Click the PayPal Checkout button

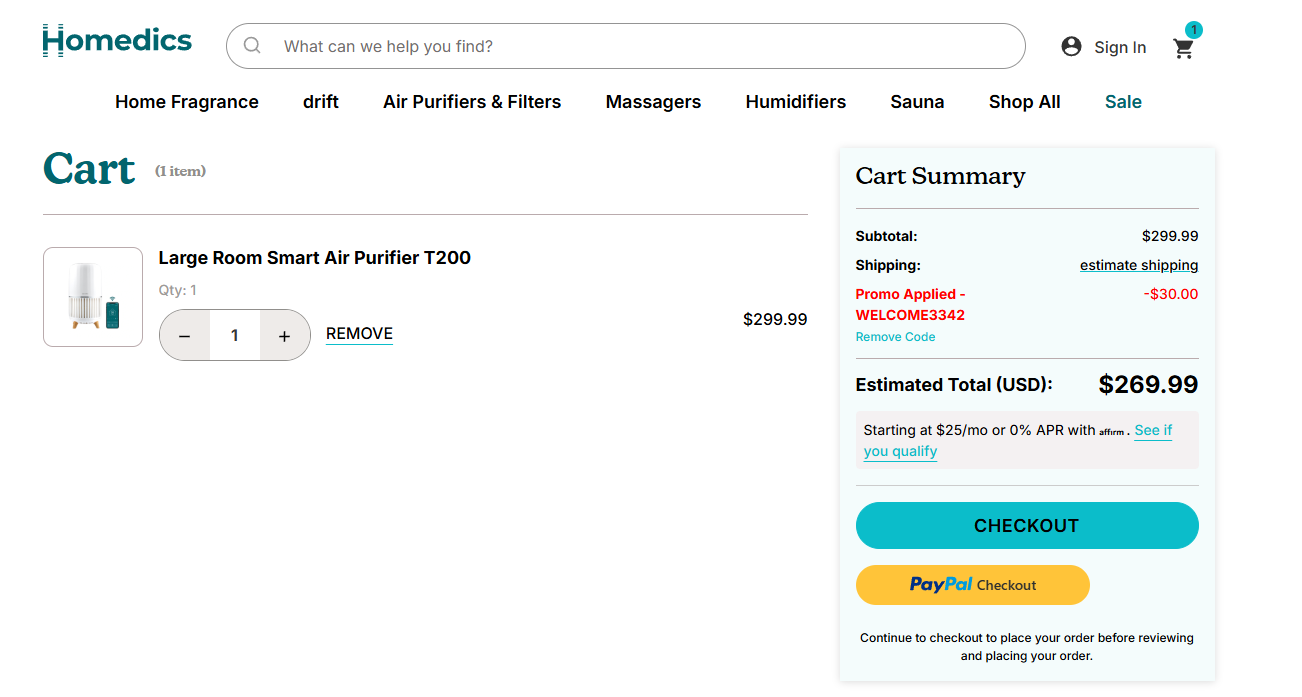tap(973, 585)
